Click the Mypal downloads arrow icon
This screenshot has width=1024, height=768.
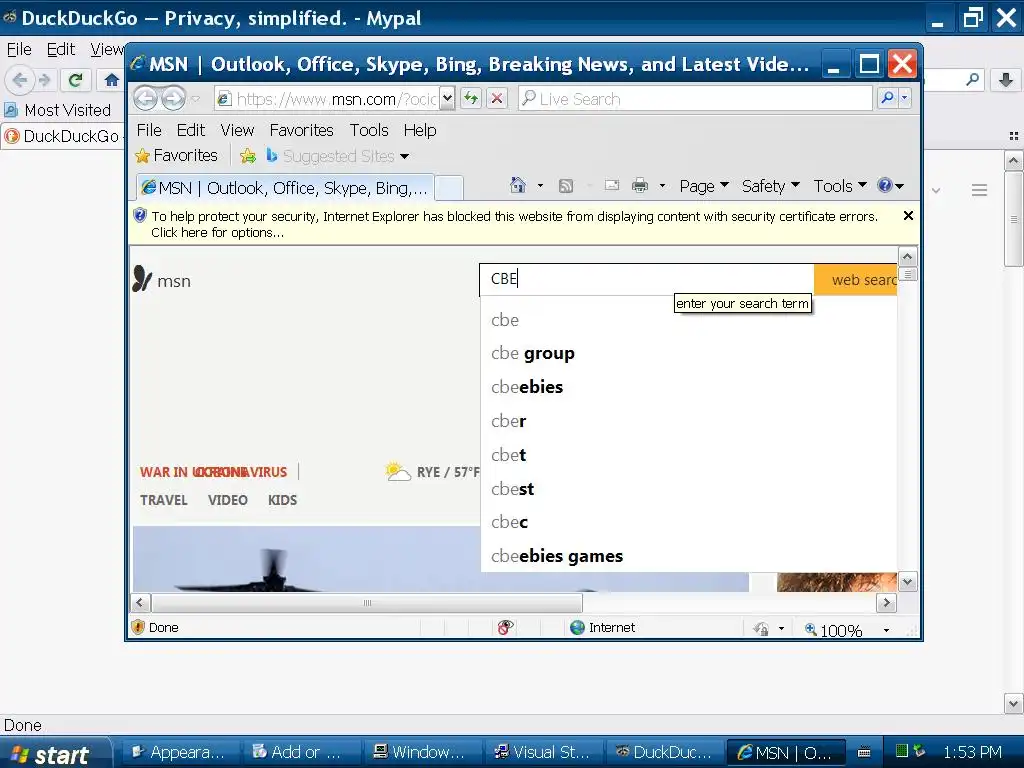click(x=1006, y=80)
